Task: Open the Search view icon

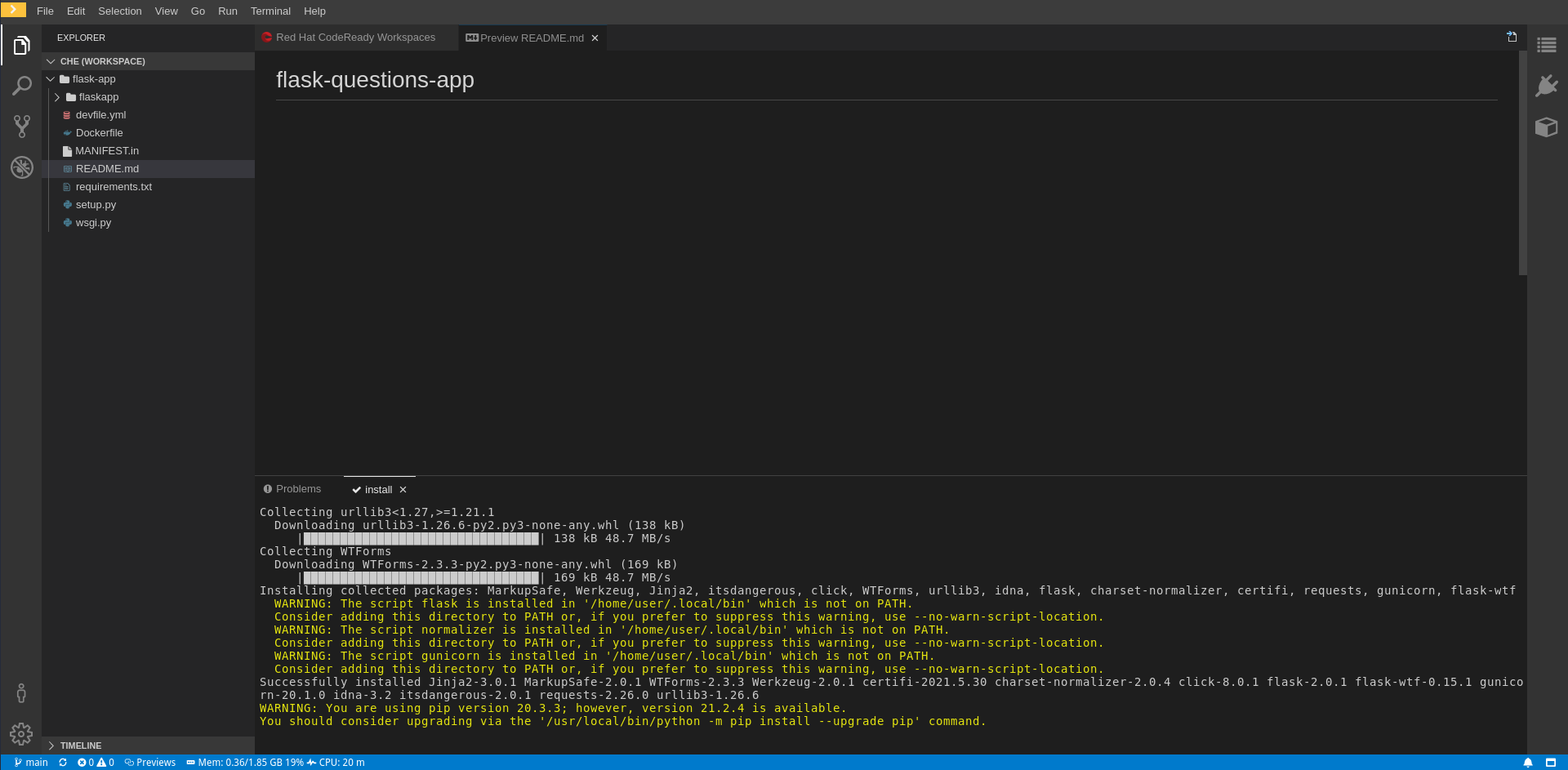Action: (22, 86)
